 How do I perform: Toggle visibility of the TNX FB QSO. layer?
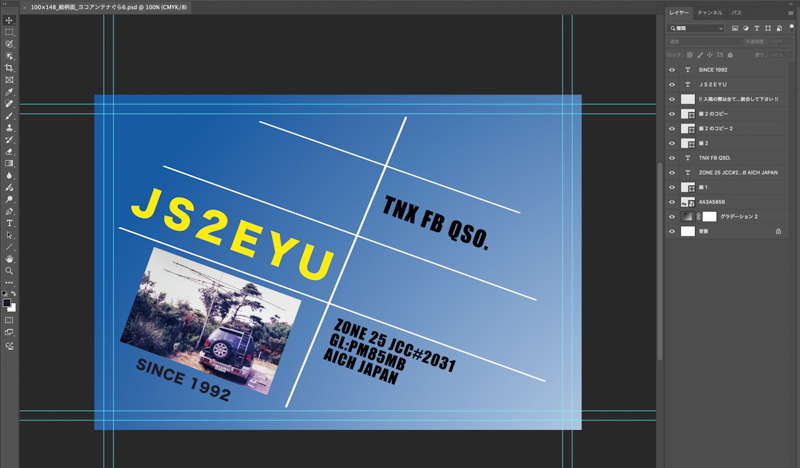(x=672, y=158)
